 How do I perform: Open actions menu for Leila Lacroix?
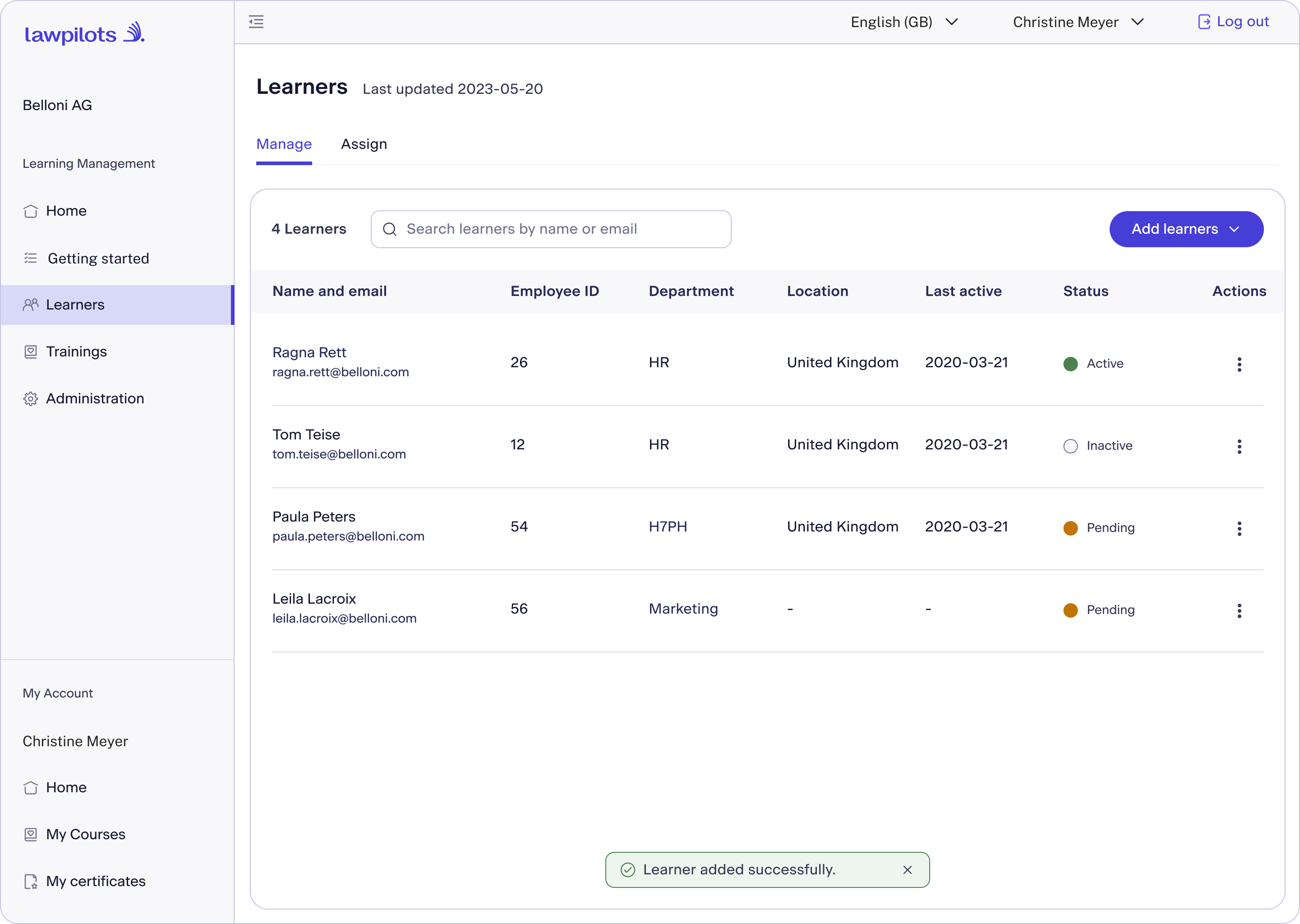pos(1239,610)
